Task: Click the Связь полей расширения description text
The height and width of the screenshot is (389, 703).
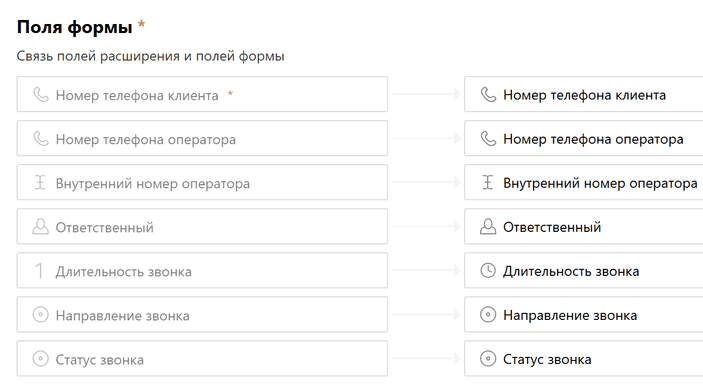Action: coord(151,56)
